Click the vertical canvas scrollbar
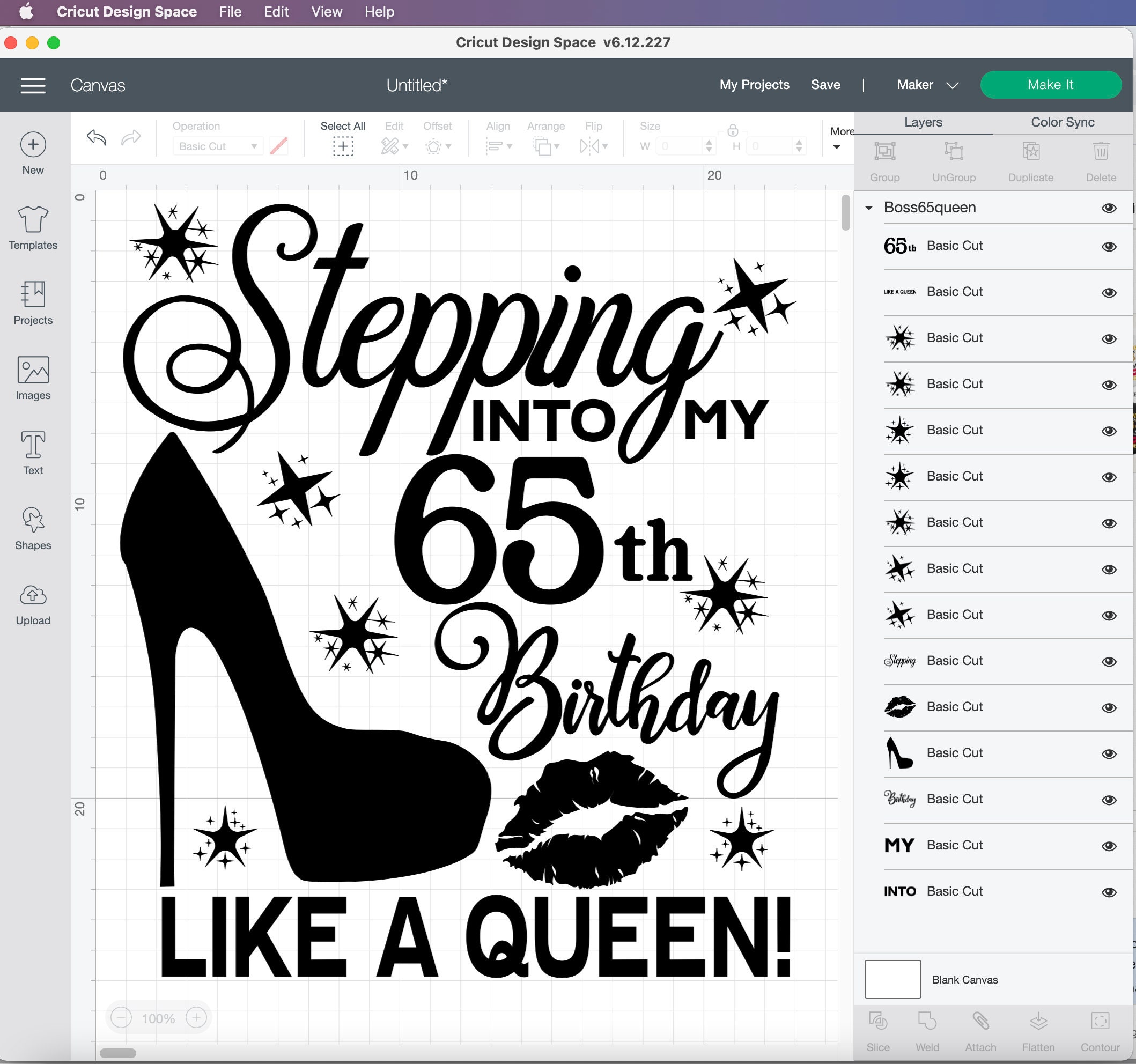The width and height of the screenshot is (1136, 1064). tap(845, 212)
